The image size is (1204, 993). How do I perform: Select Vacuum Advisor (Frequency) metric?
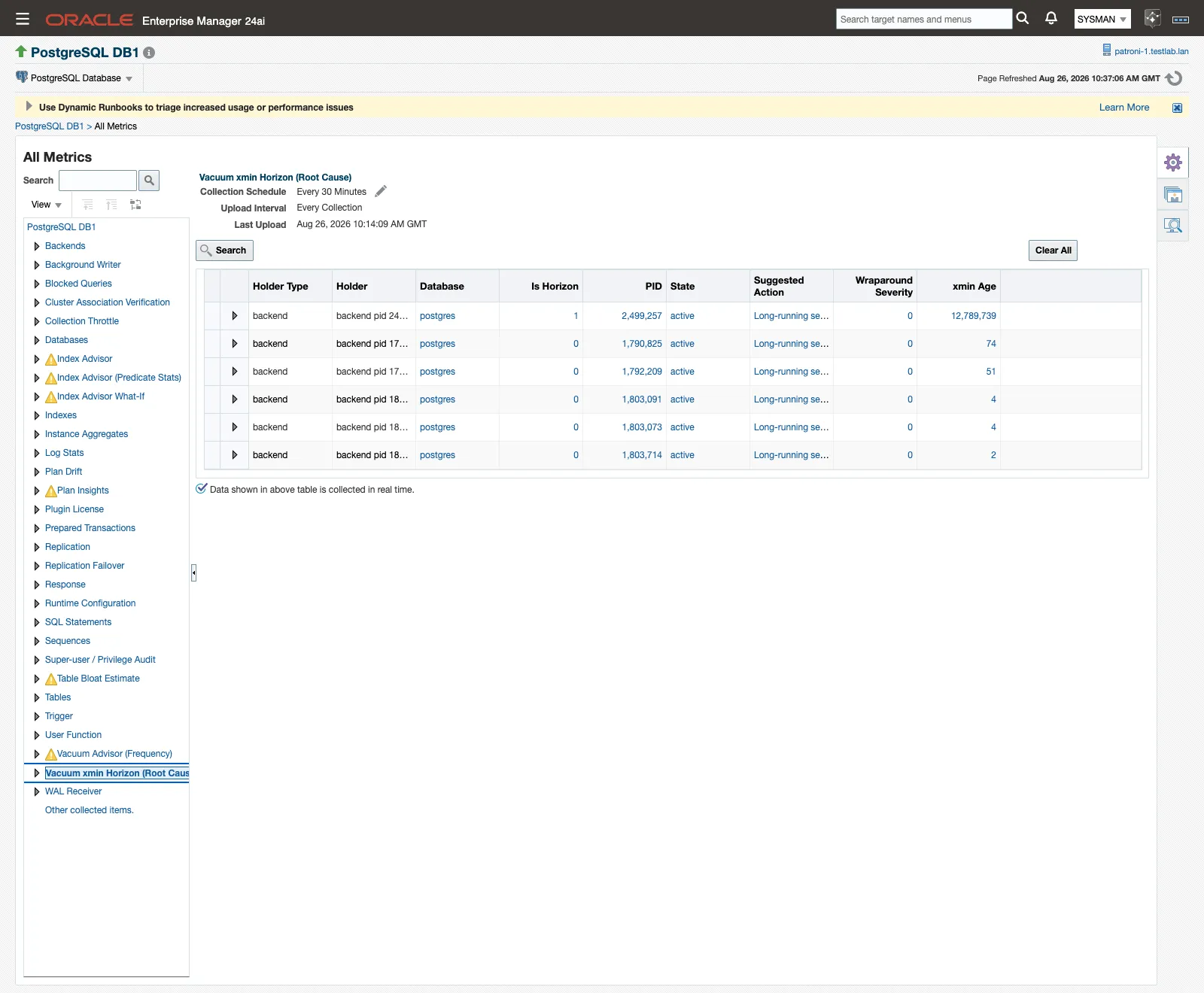(x=114, y=754)
